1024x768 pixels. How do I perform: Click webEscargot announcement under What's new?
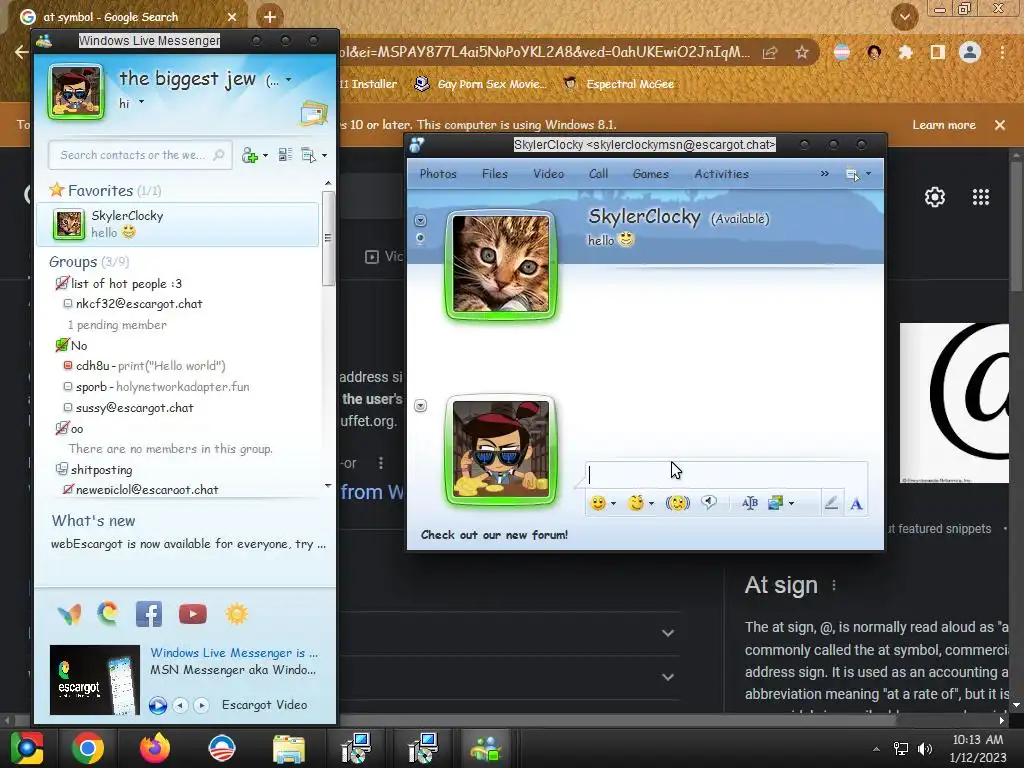point(188,544)
